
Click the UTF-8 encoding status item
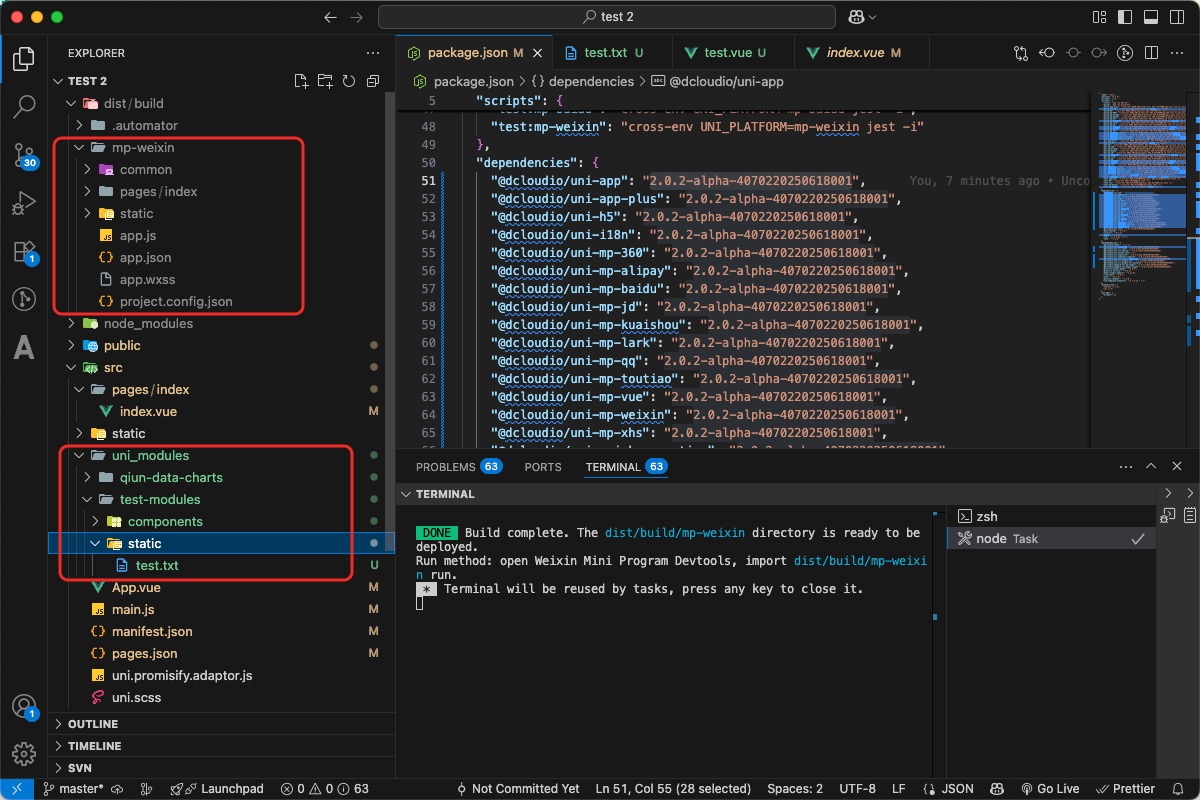pyautogui.click(x=858, y=789)
